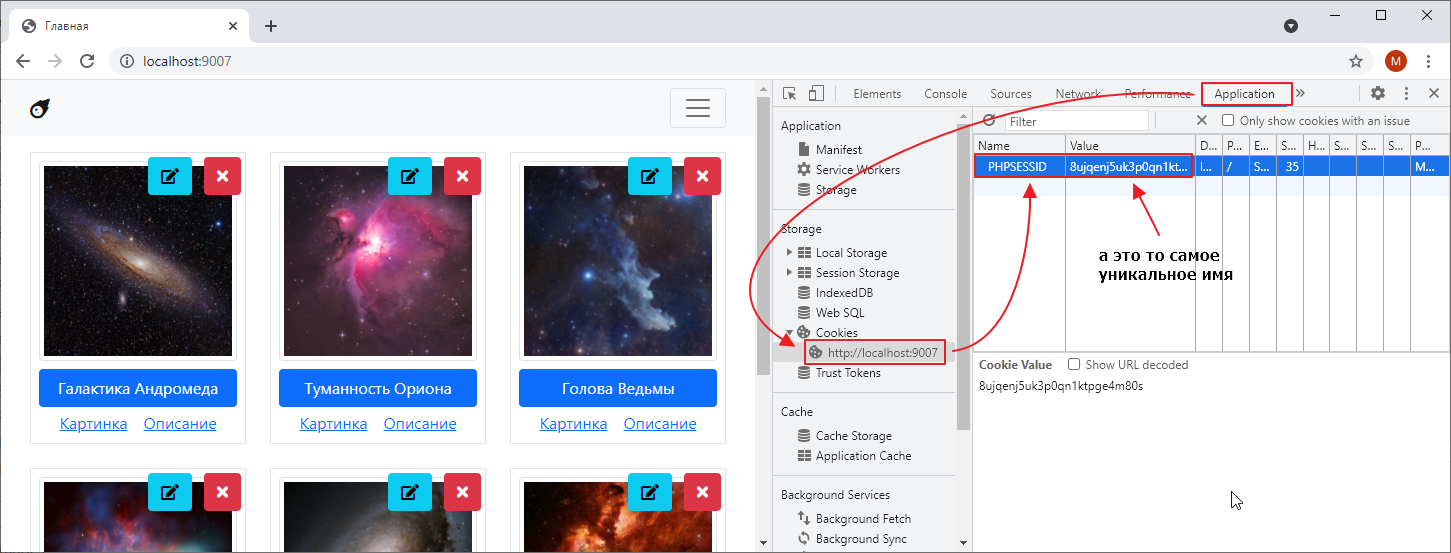
Task: Enable Only show cookies with an issue
Action: point(1228,121)
